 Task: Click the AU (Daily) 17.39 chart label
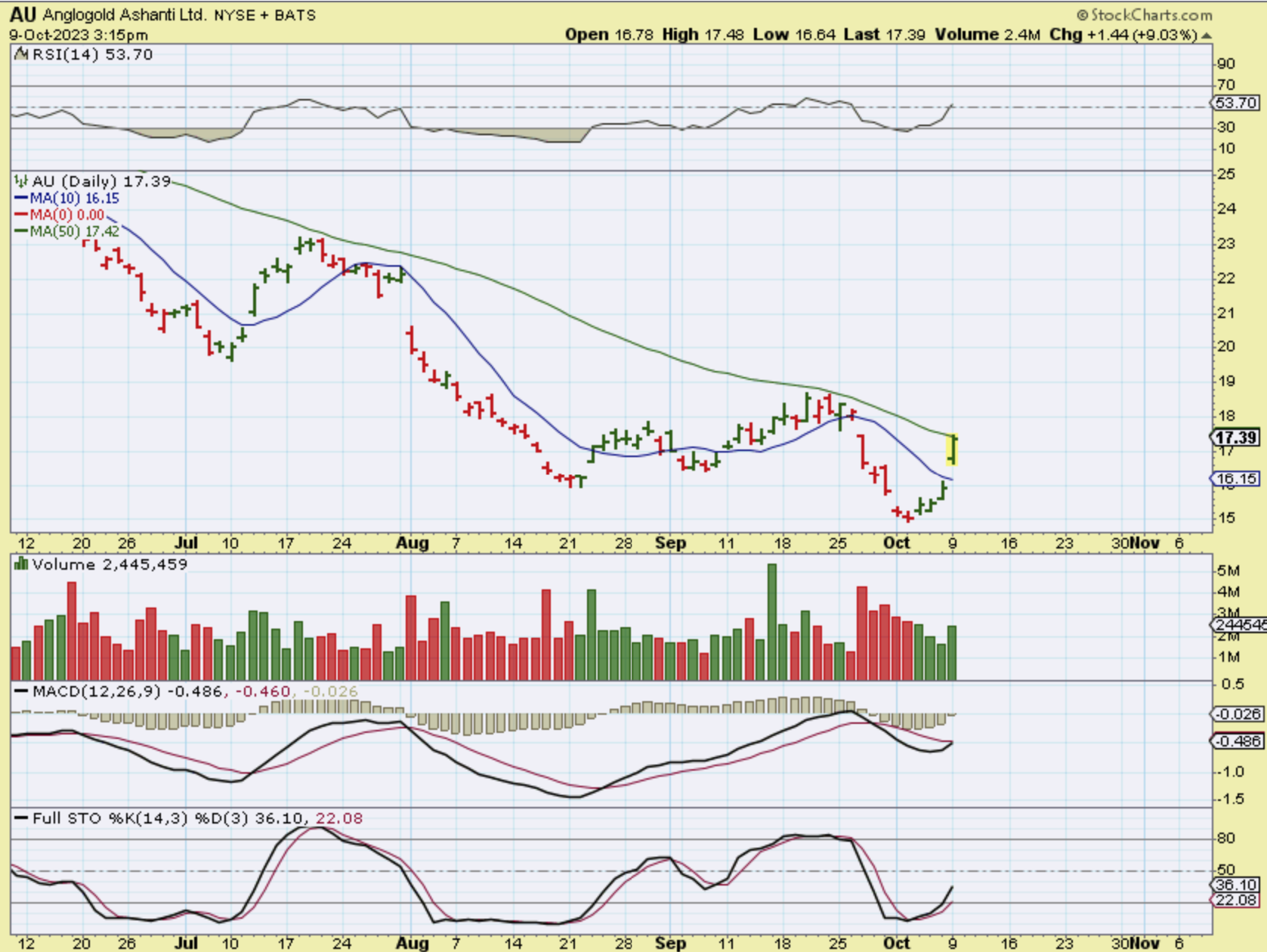tap(101, 181)
